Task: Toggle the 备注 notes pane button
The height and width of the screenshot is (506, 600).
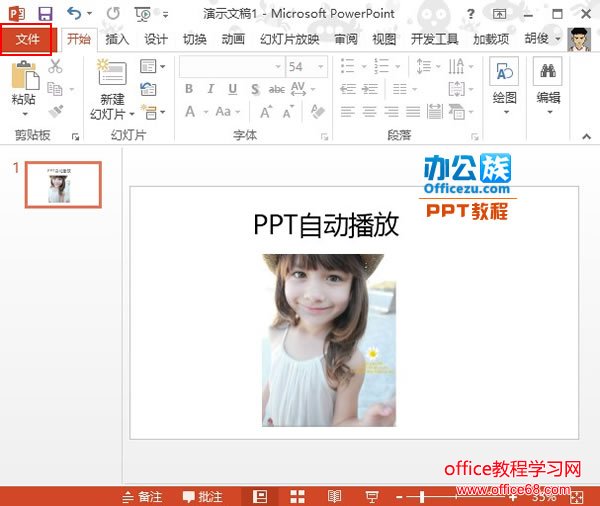Action: pyautogui.click(x=142, y=497)
